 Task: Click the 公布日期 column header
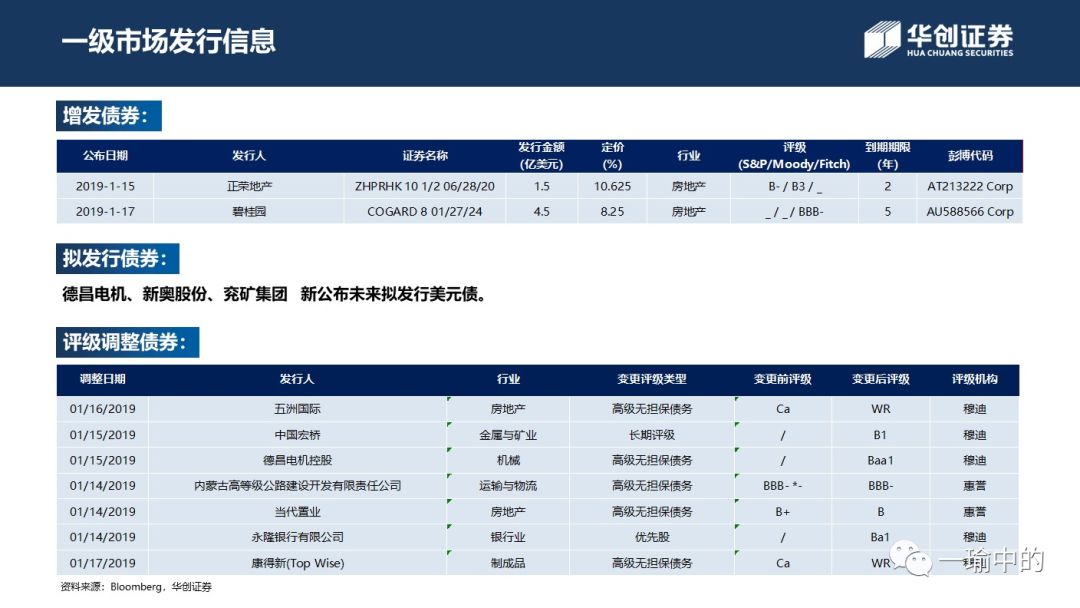coord(105,156)
